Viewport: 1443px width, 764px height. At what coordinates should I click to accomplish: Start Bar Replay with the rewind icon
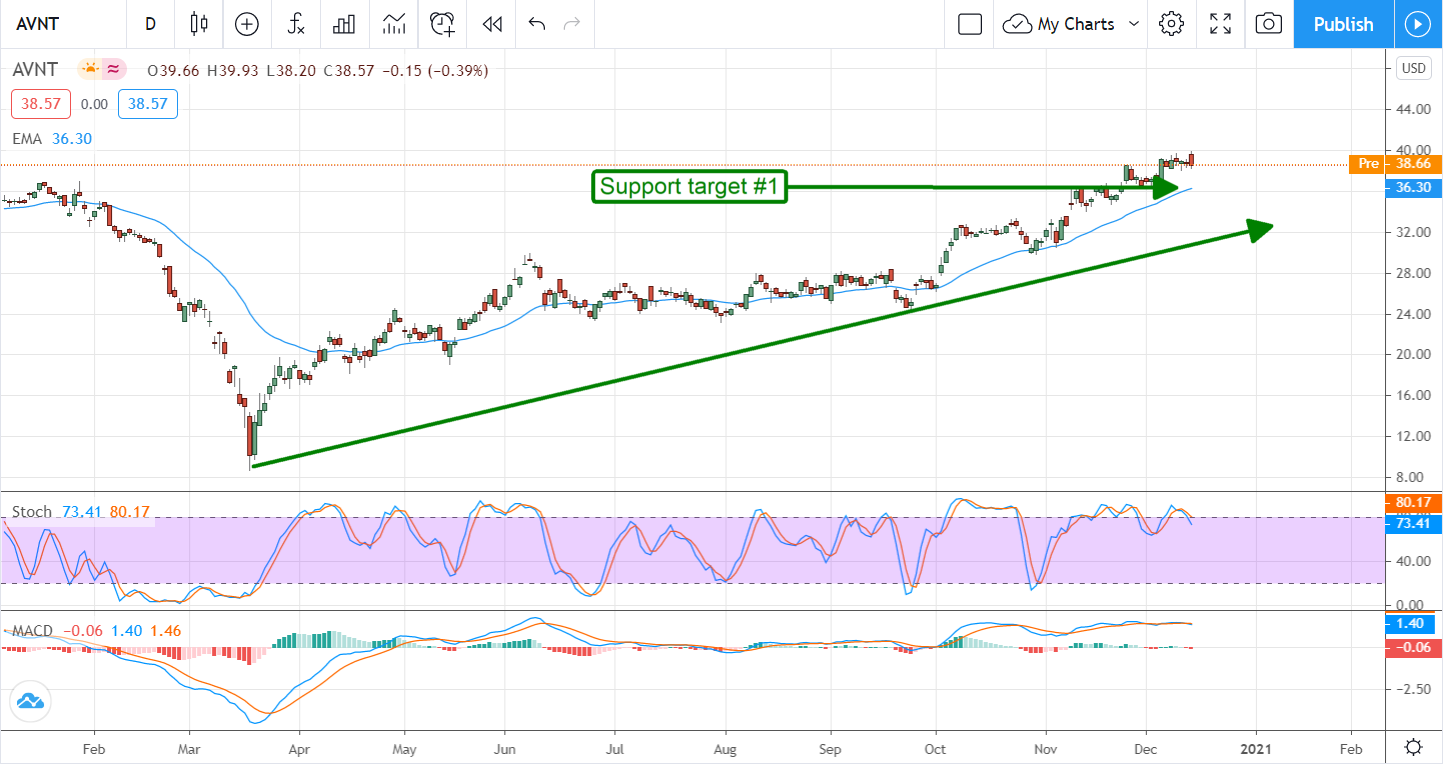point(491,24)
